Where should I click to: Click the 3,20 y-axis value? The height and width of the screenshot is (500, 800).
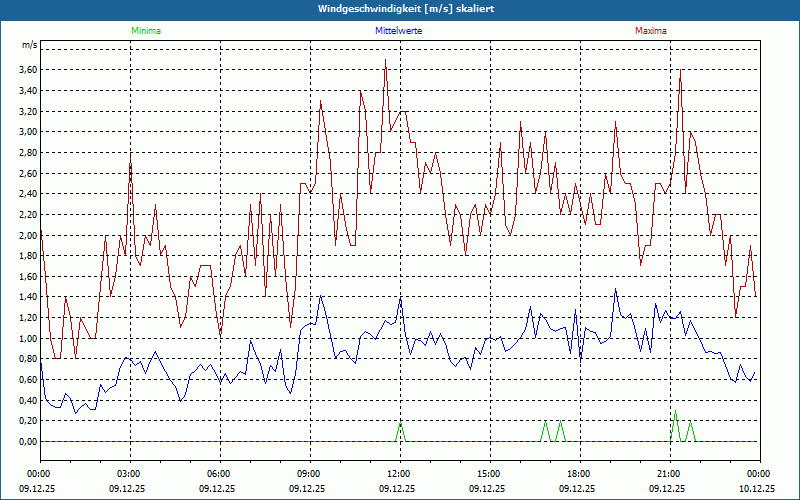pos(29,111)
